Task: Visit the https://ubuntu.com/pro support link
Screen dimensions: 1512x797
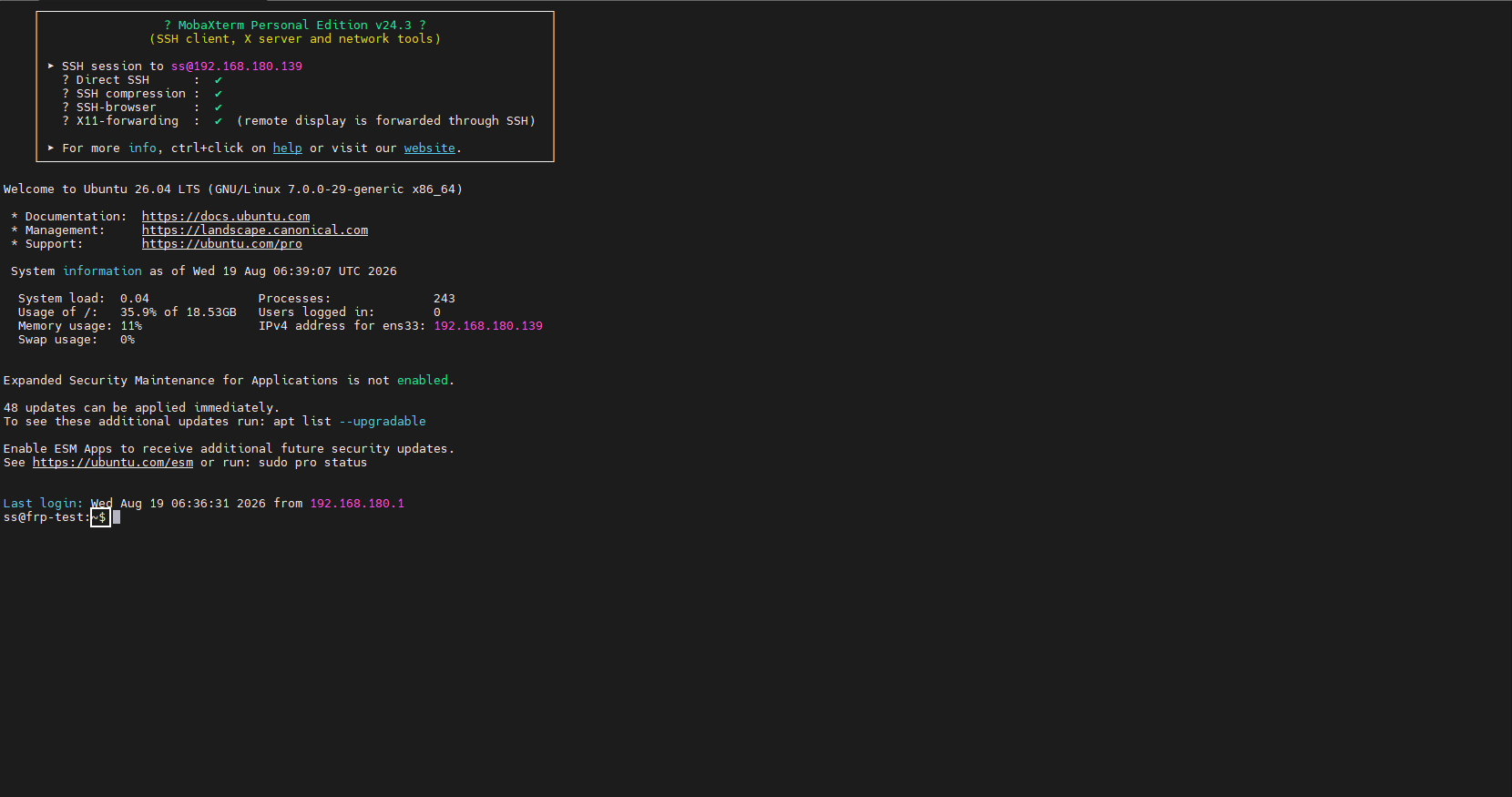Action: [222, 244]
